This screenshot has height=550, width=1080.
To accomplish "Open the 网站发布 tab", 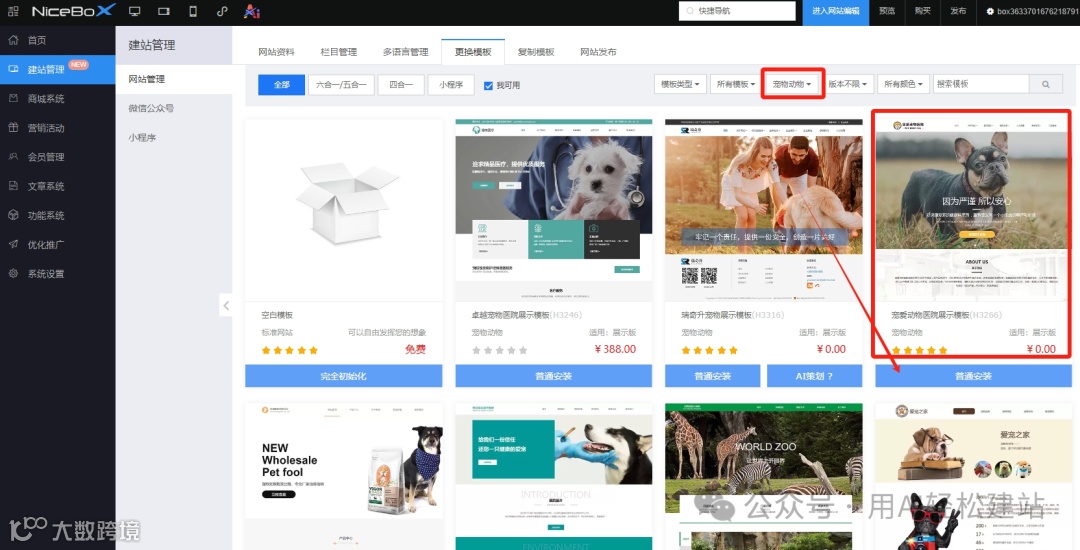I will [598, 52].
